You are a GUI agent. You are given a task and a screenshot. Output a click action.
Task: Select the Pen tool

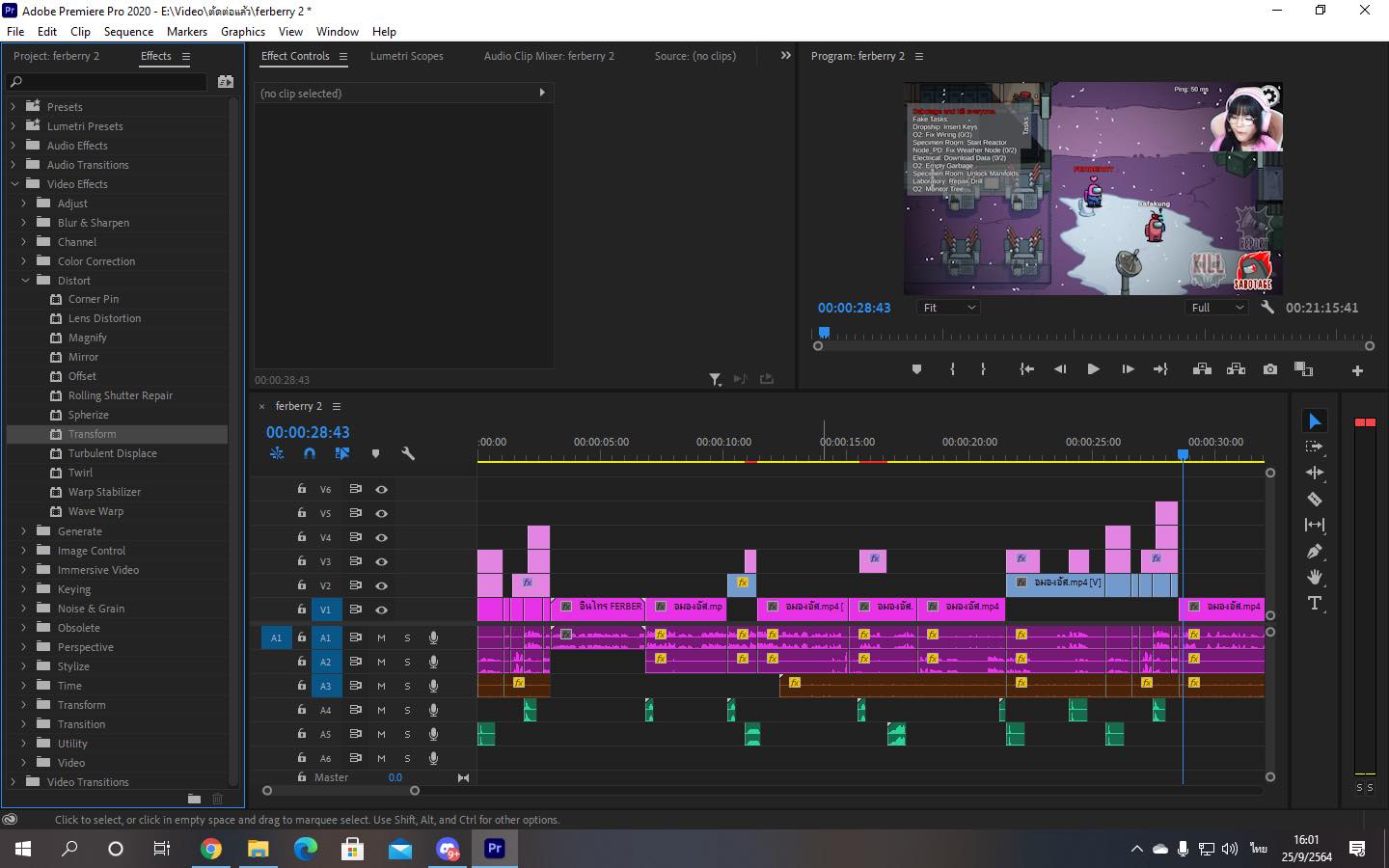click(x=1314, y=551)
